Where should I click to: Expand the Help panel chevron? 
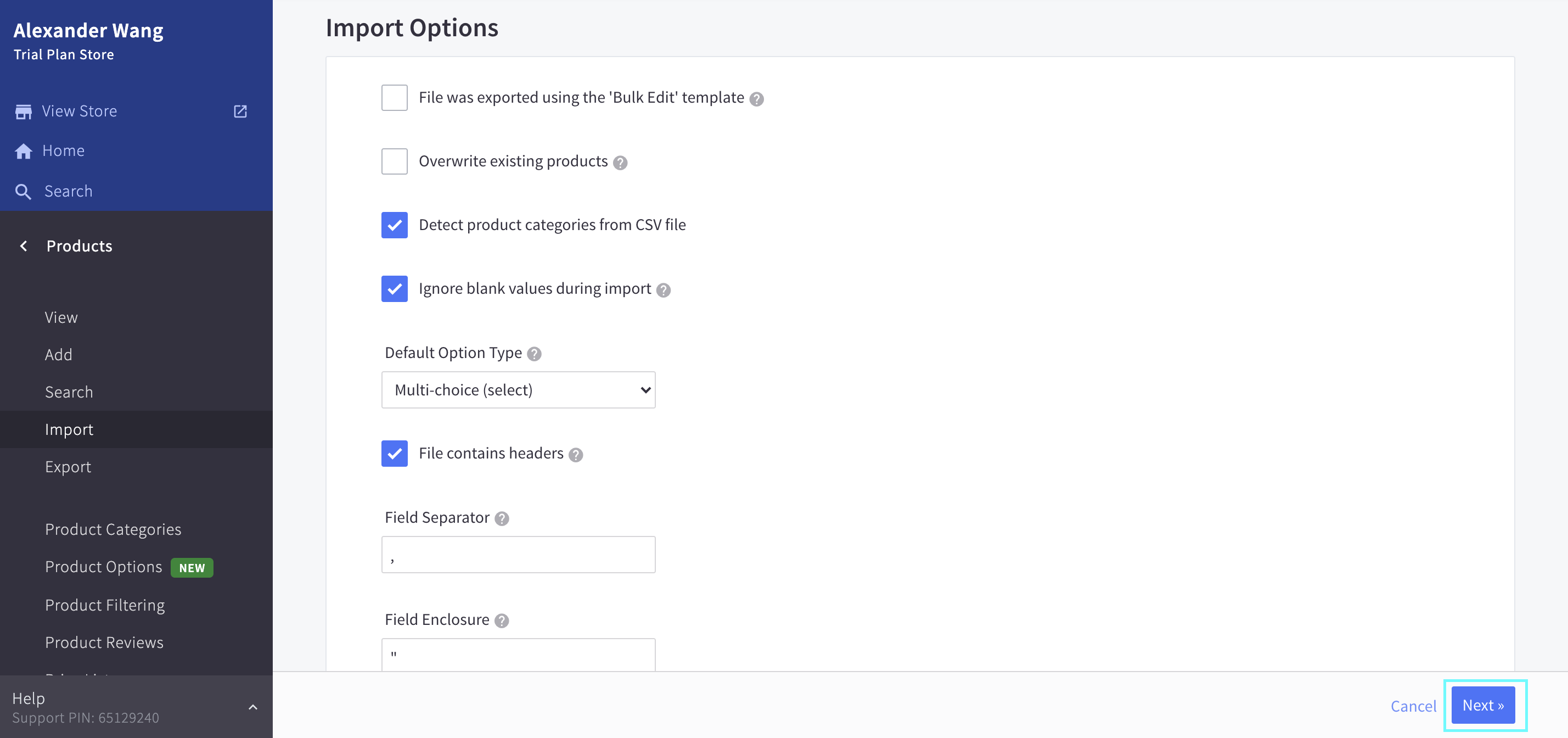click(x=252, y=707)
